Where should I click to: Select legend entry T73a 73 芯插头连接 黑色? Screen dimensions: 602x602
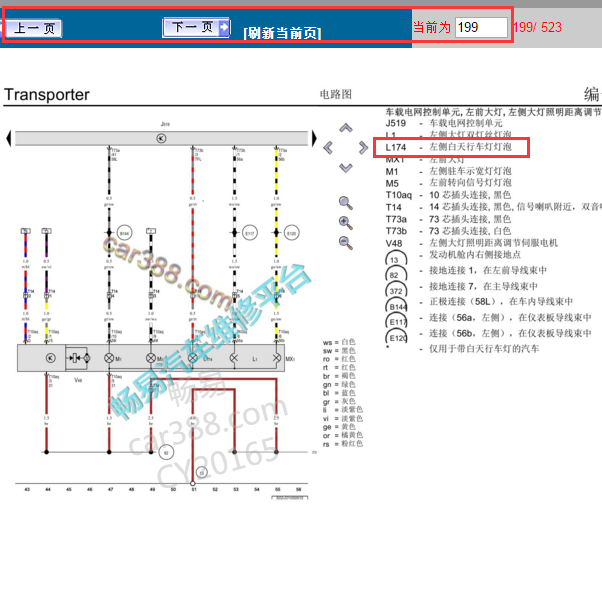[448, 219]
